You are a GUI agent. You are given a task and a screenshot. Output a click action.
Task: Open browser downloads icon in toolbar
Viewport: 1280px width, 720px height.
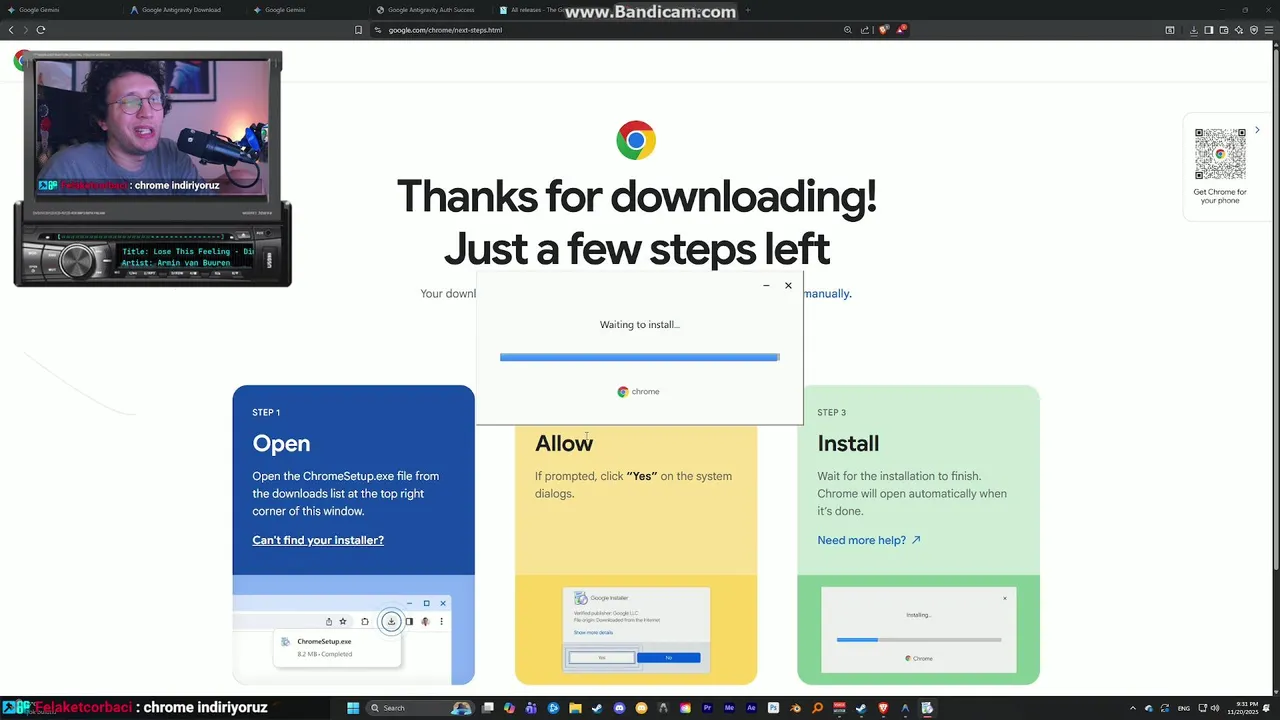tap(1194, 30)
